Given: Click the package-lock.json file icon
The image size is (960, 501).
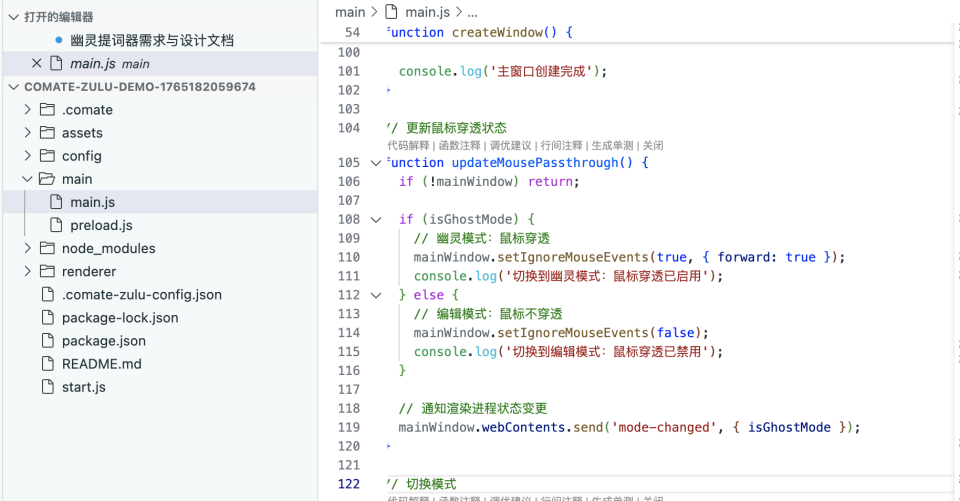Looking at the screenshot, I should pos(48,318).
